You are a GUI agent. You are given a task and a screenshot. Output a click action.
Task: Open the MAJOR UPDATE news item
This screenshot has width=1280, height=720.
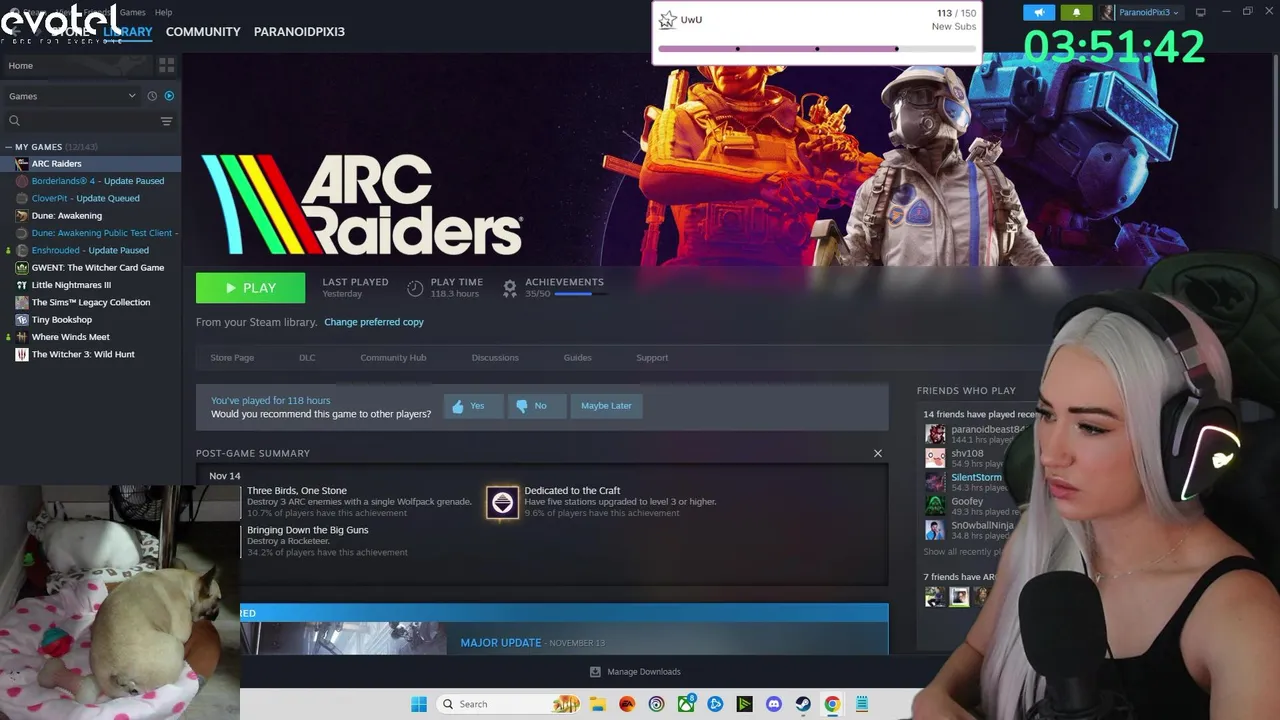tap(501, 643)
